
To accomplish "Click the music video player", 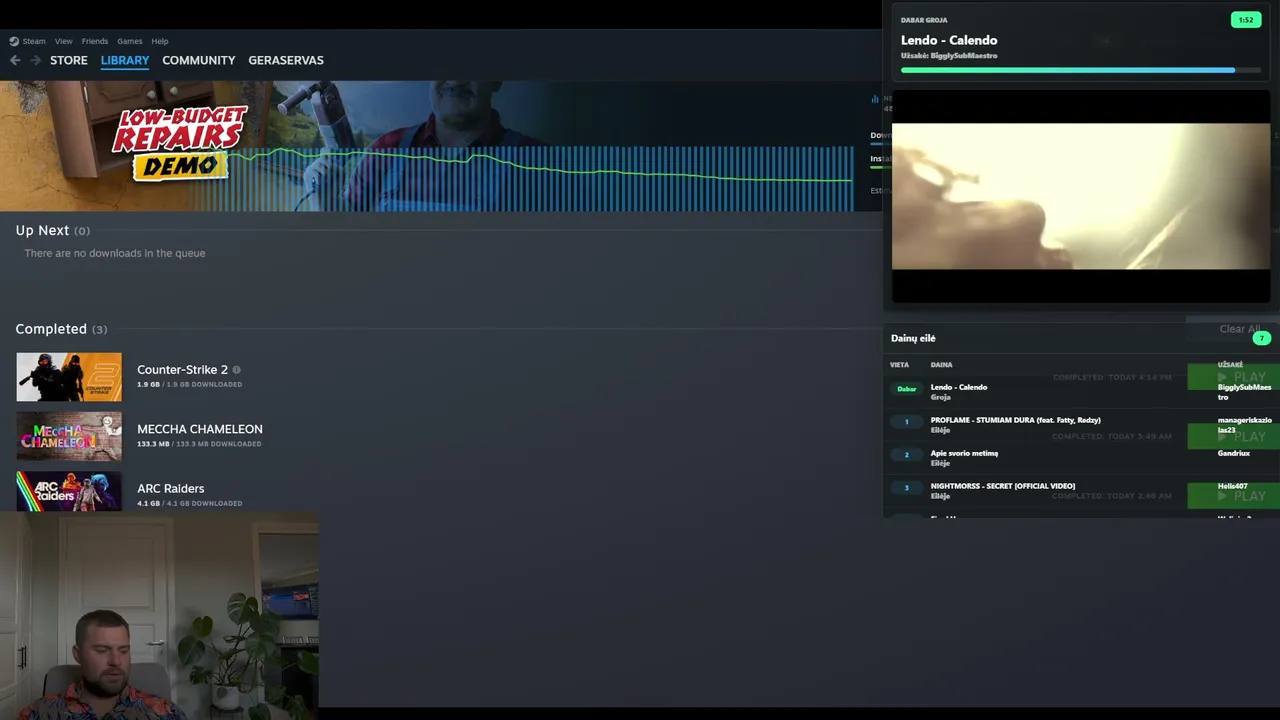I will pos(1081,197).
